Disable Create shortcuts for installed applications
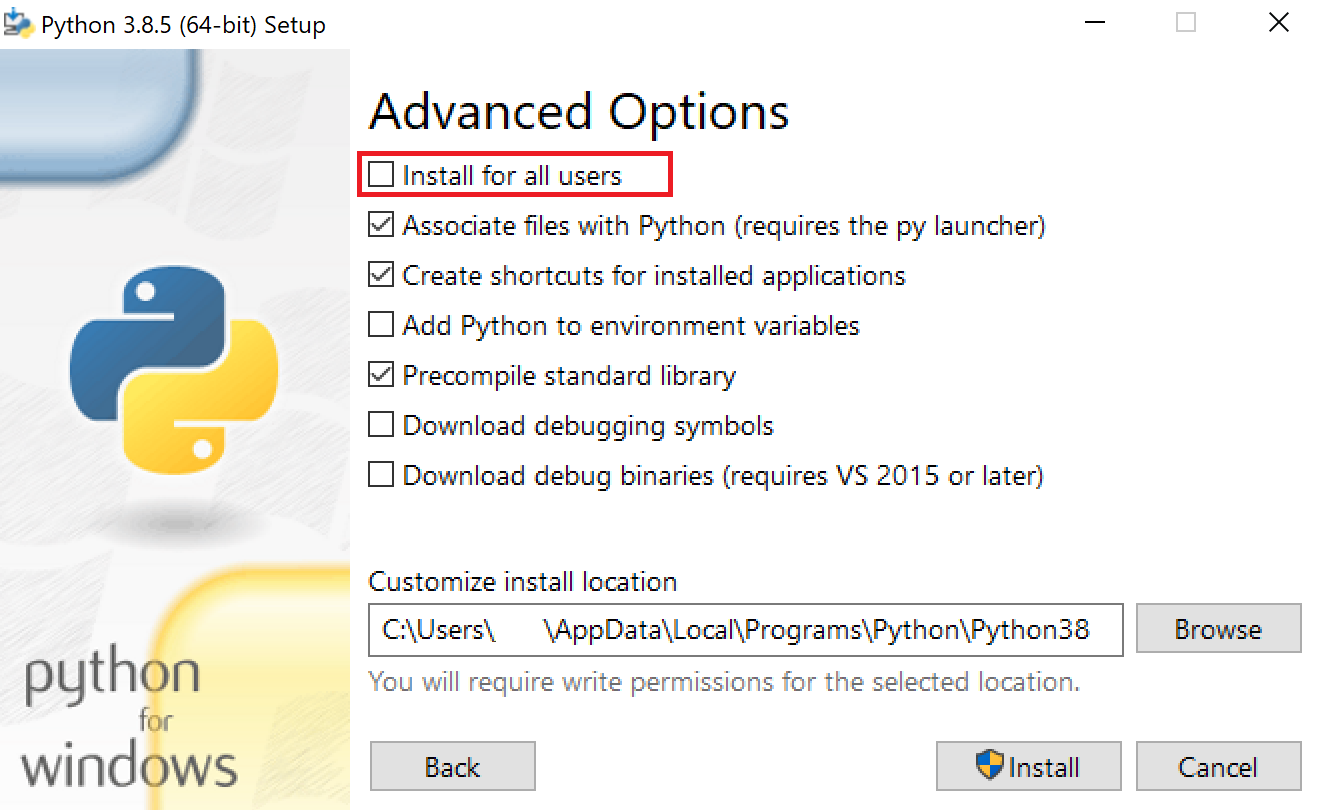 [381, 275]
